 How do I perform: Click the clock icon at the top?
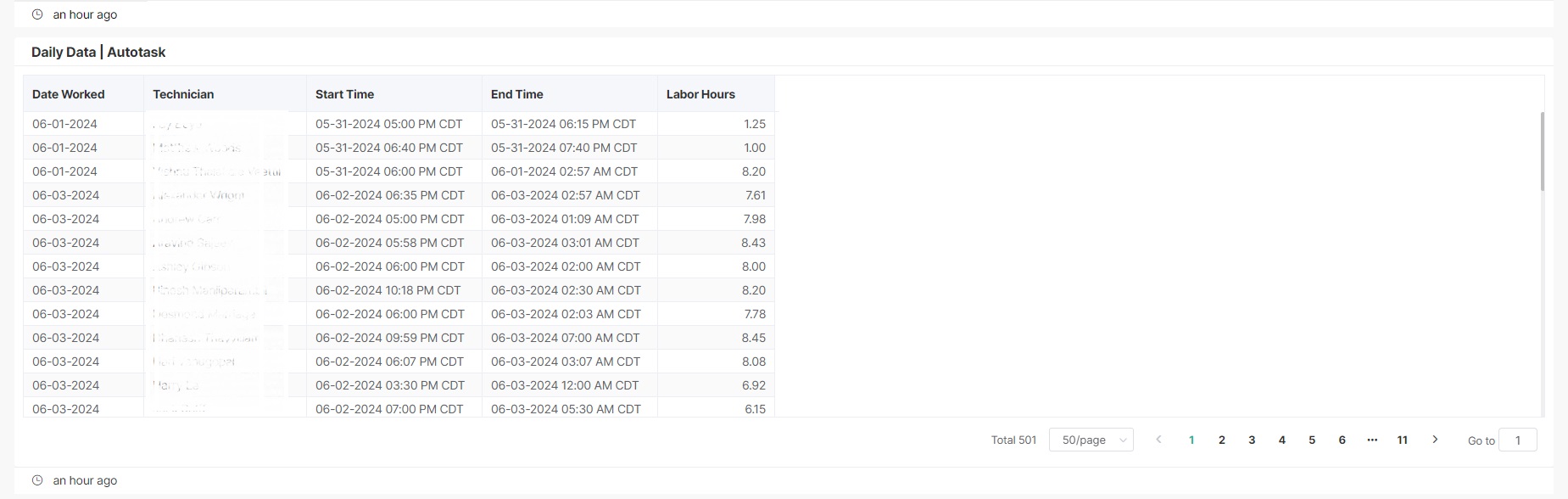(37, 14)
